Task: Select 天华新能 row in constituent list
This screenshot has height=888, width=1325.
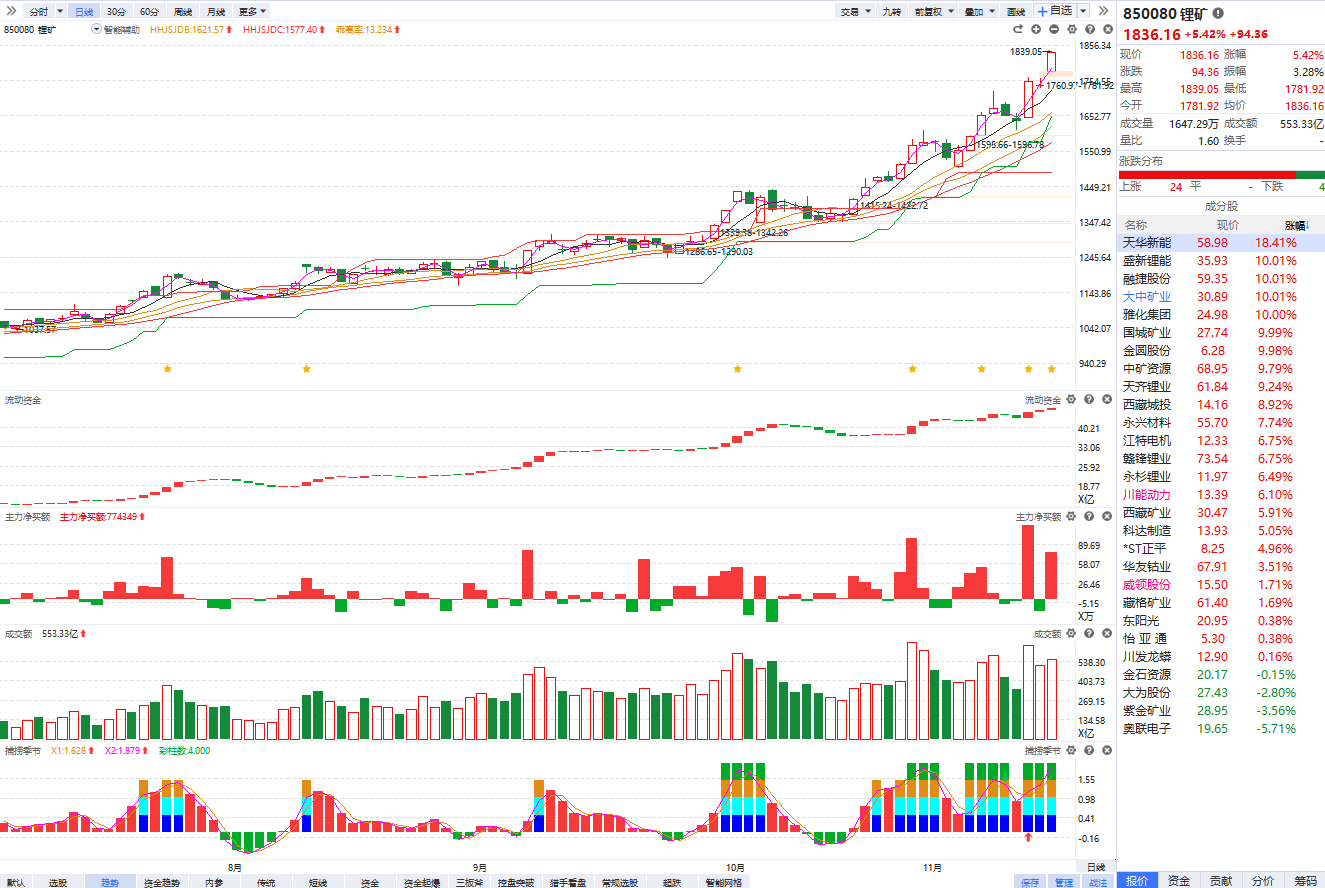Action: coord(1146,243)
